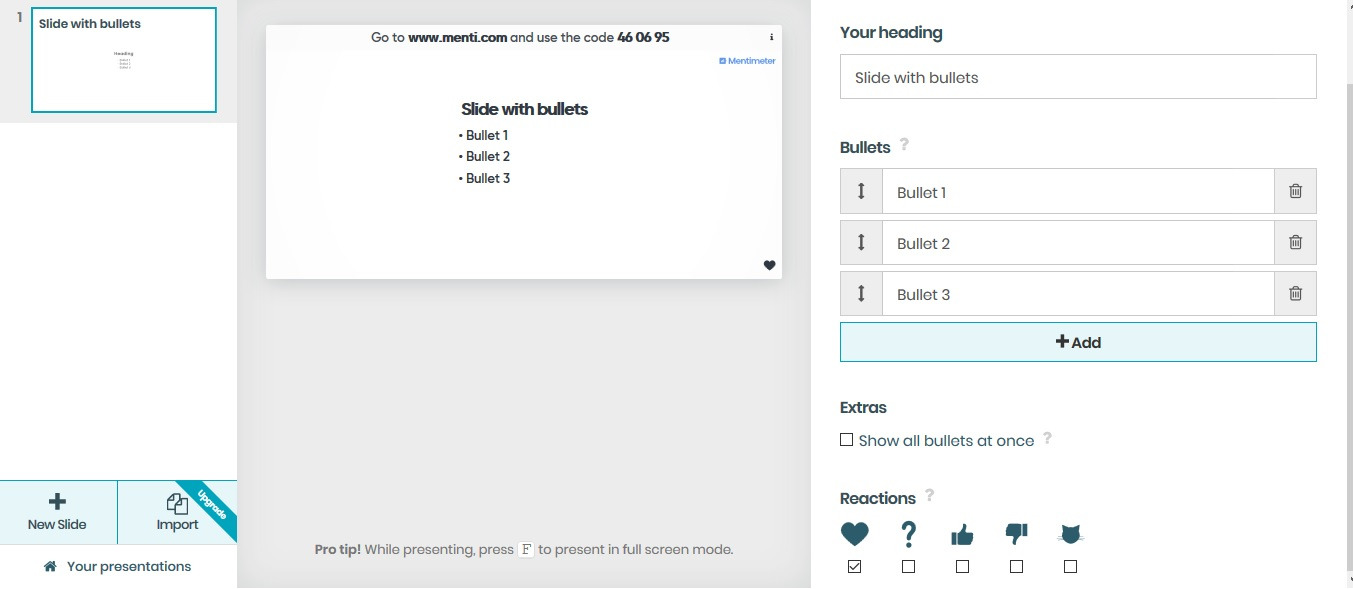Open the Import option
The height and width of the screenshot is (589, 1353).
[177, 511]
